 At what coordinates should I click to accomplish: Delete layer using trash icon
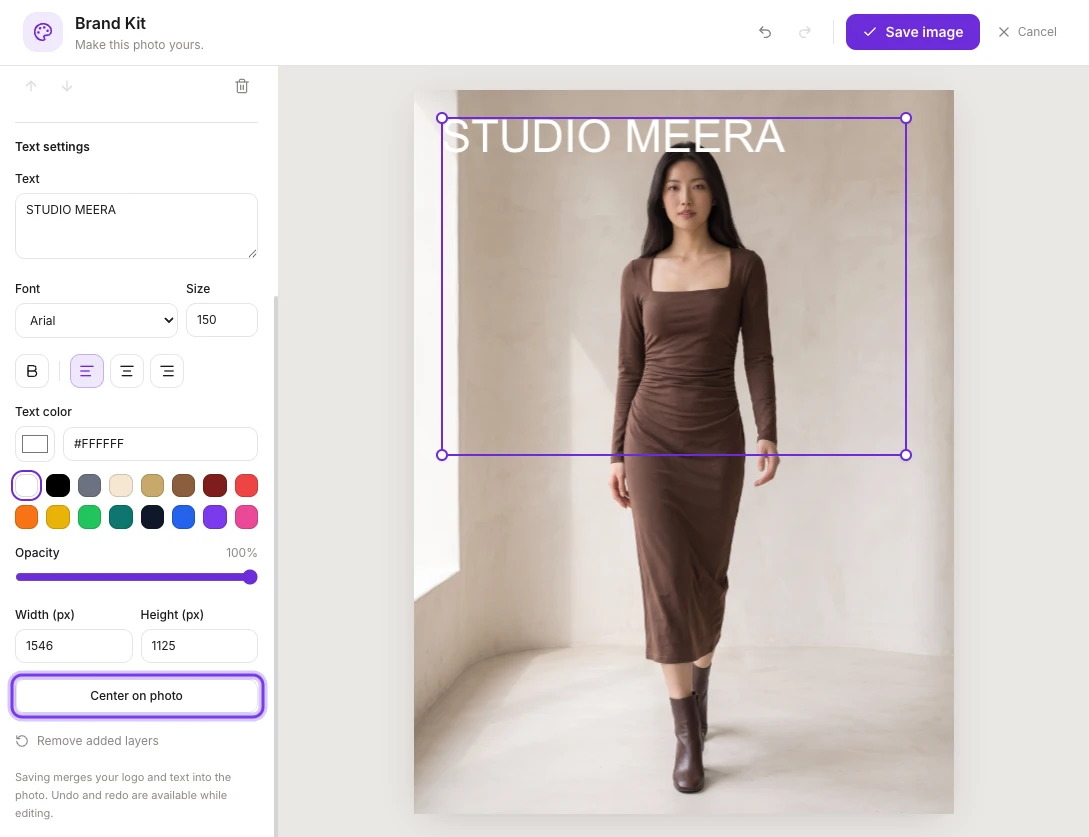242,86
